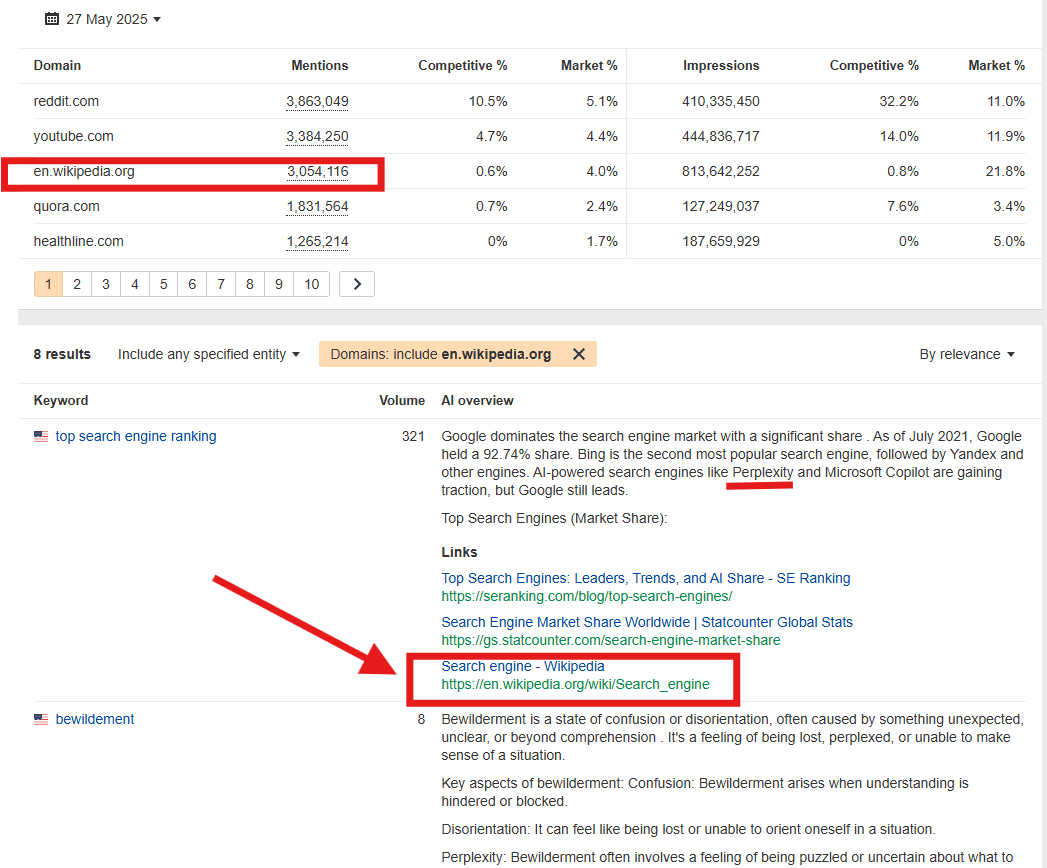Open the By relevance sort dropdown

point(966,354)
